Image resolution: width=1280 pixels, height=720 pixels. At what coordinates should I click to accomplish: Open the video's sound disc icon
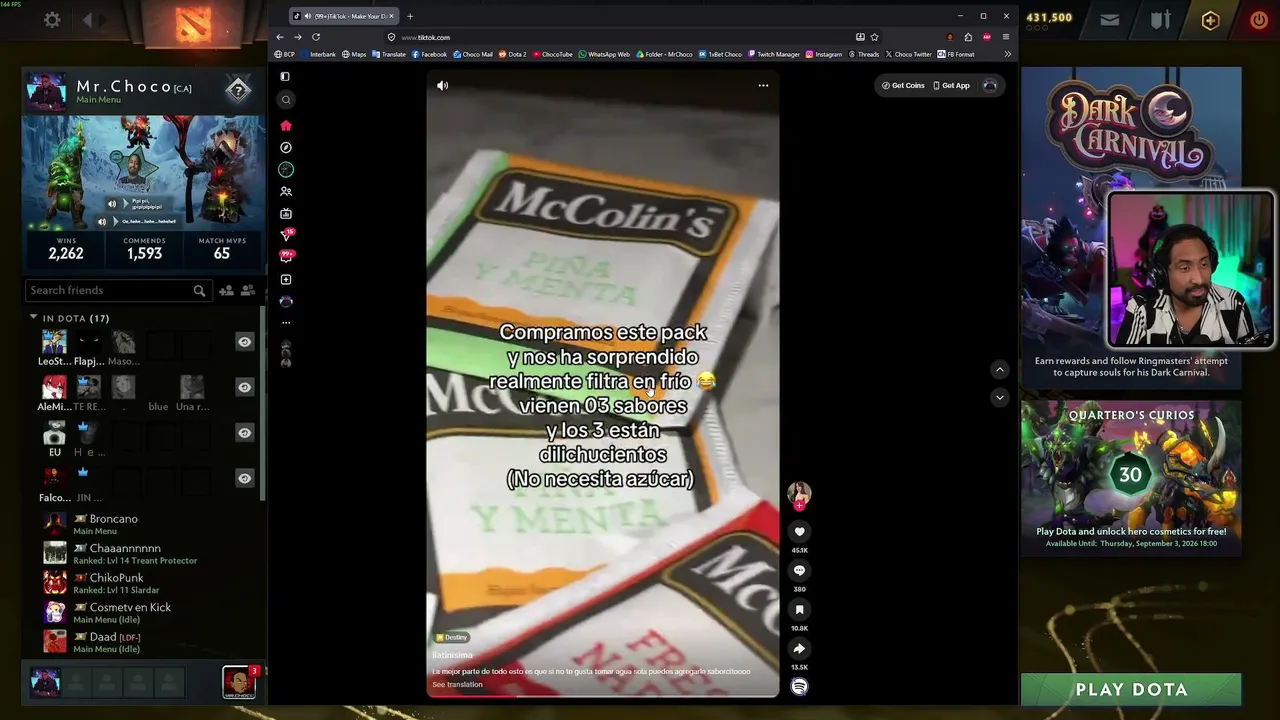pos(799,686)
